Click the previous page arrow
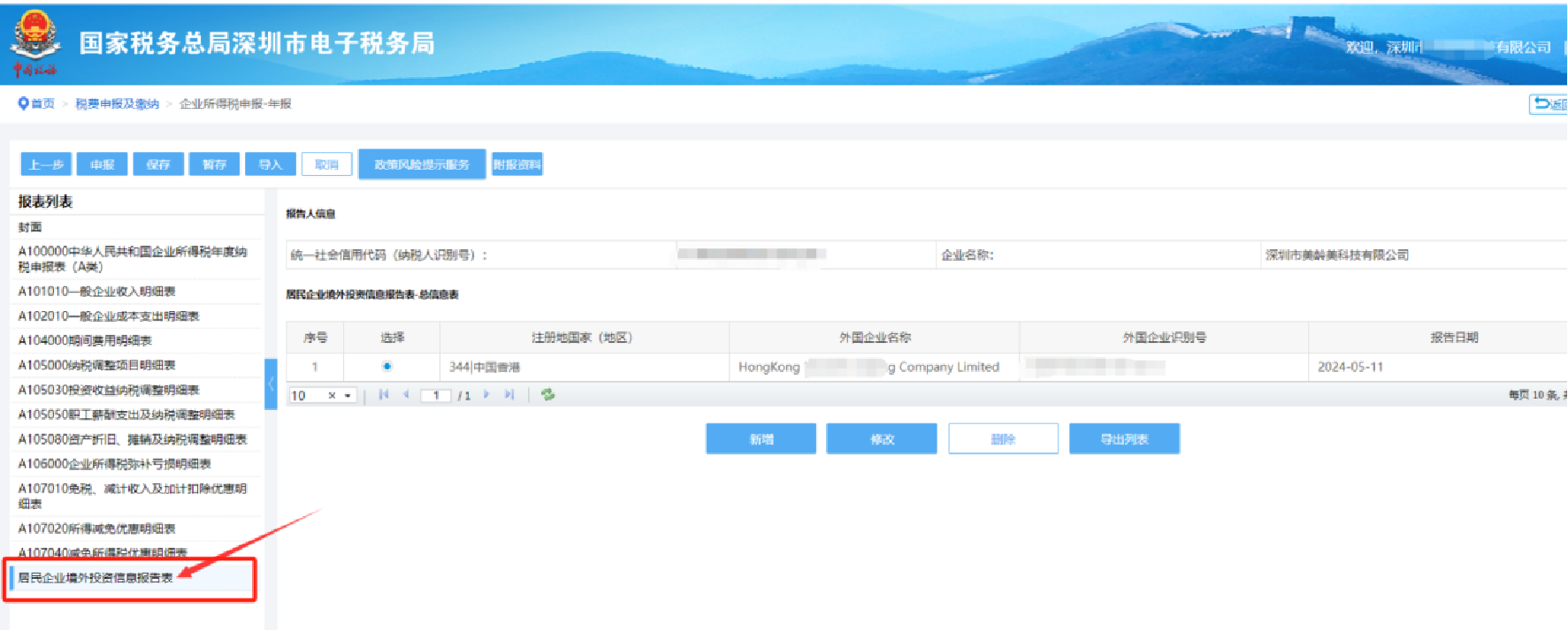The image size is (1568, 631). pos(406,395)
